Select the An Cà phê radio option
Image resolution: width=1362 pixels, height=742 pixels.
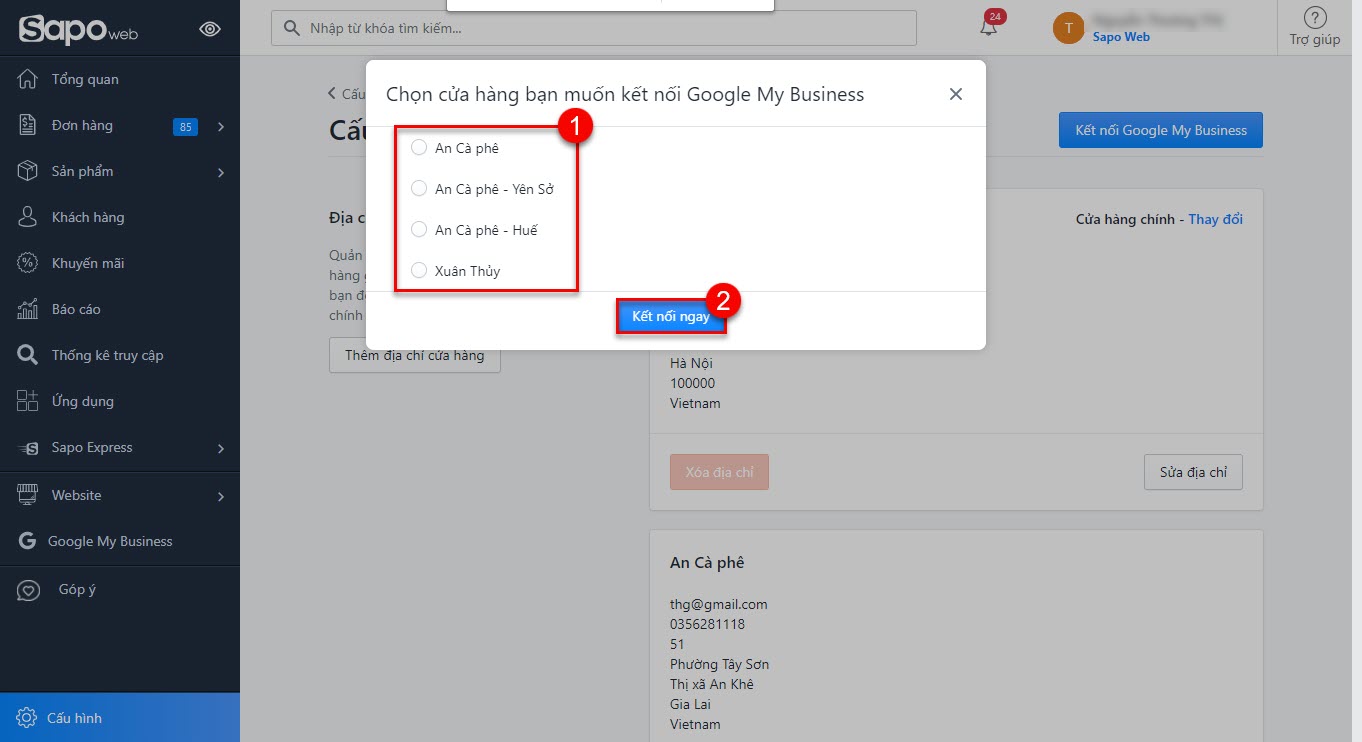419,148
